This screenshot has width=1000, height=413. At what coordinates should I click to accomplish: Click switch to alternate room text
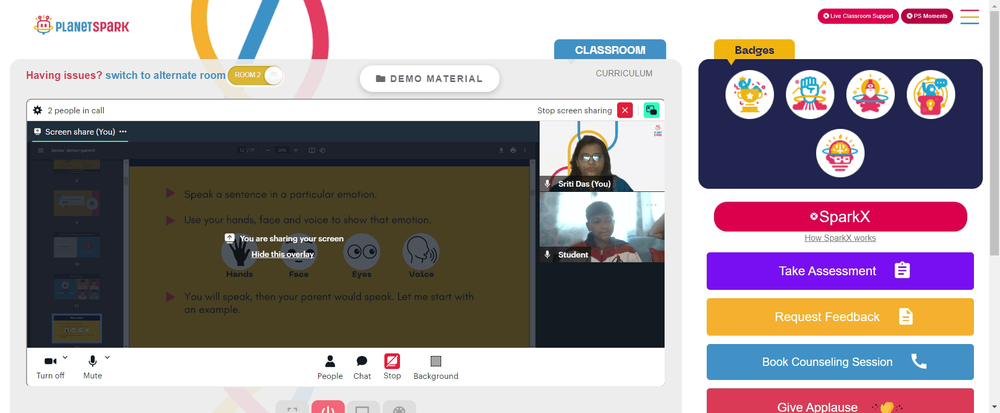pyautogui.click(x=165, y=75)
